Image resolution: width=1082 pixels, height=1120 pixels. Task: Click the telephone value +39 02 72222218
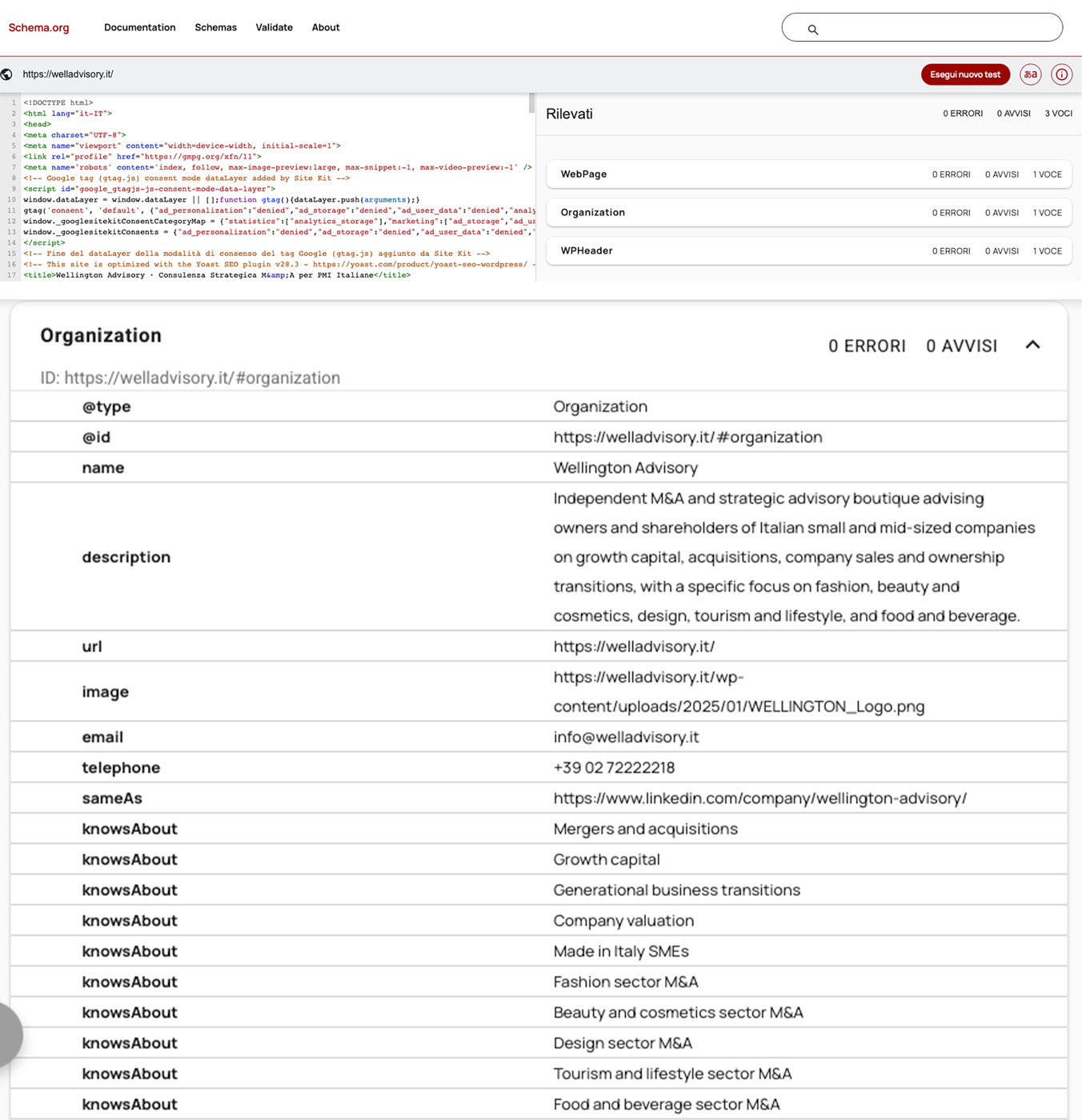pyautogui.click(x=614, y=767)
